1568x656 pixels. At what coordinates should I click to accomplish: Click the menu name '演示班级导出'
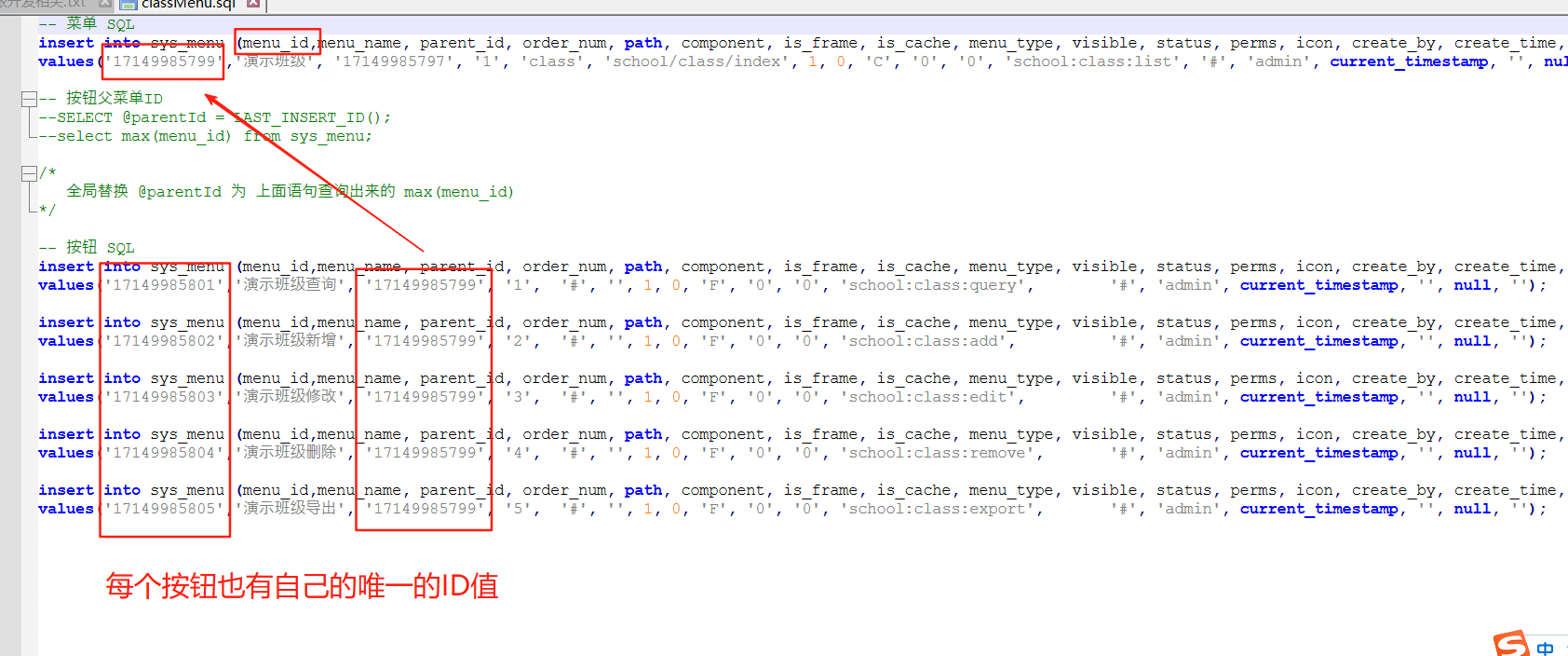coord(290,509)
